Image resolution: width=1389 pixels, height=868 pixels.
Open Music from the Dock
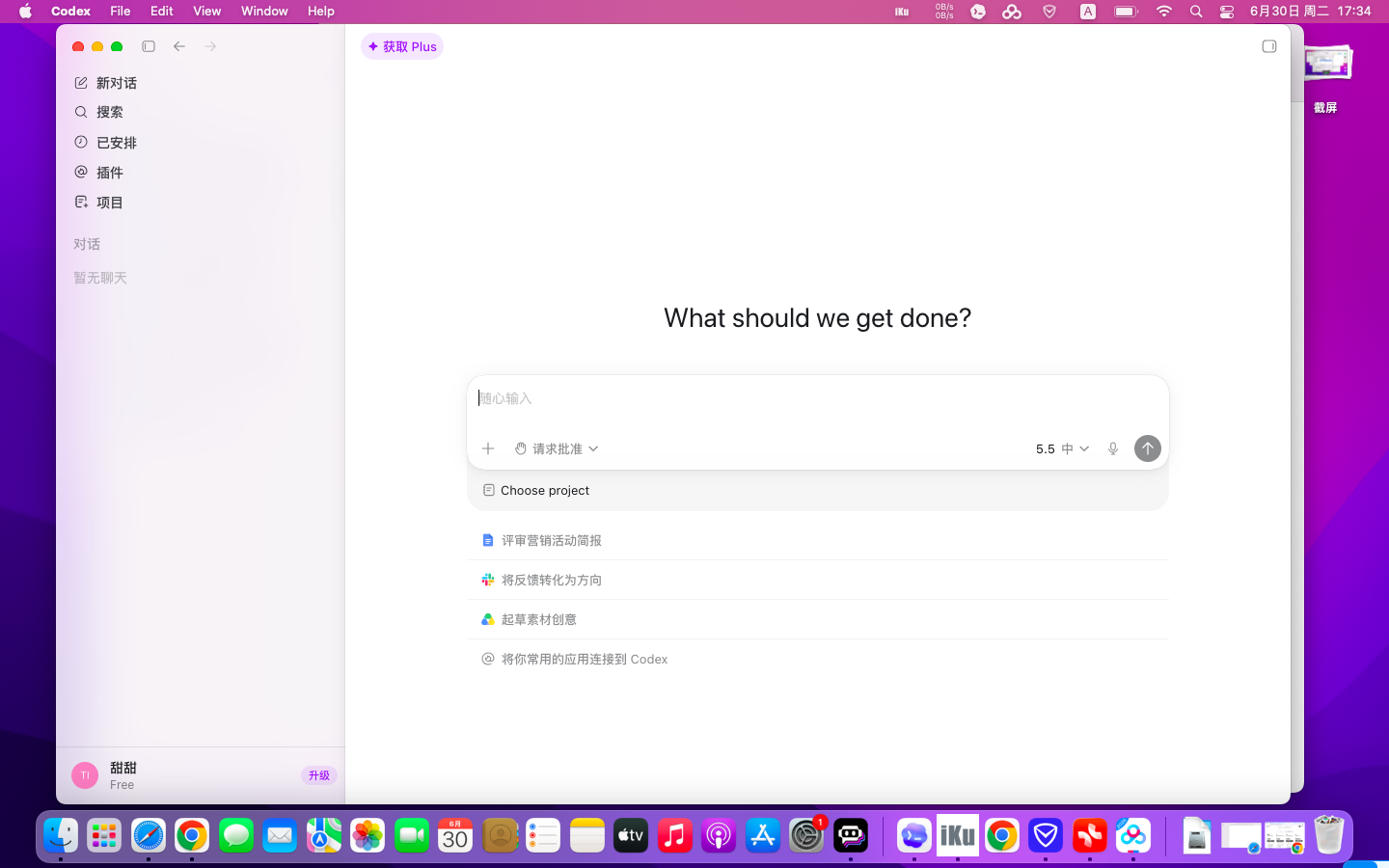pyautogui.click(x=675, y=835)
